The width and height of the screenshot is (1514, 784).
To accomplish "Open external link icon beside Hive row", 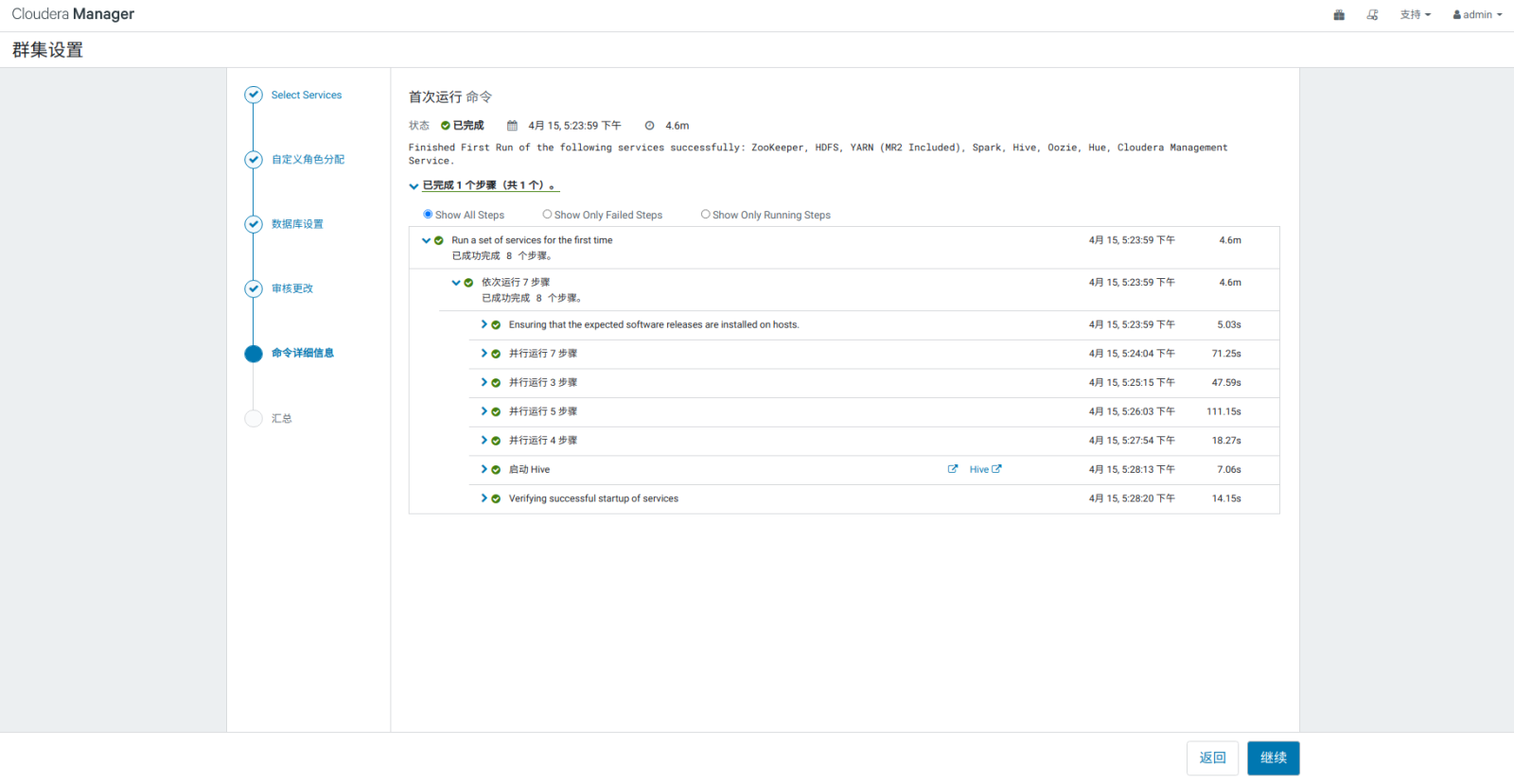I will 953,469.
